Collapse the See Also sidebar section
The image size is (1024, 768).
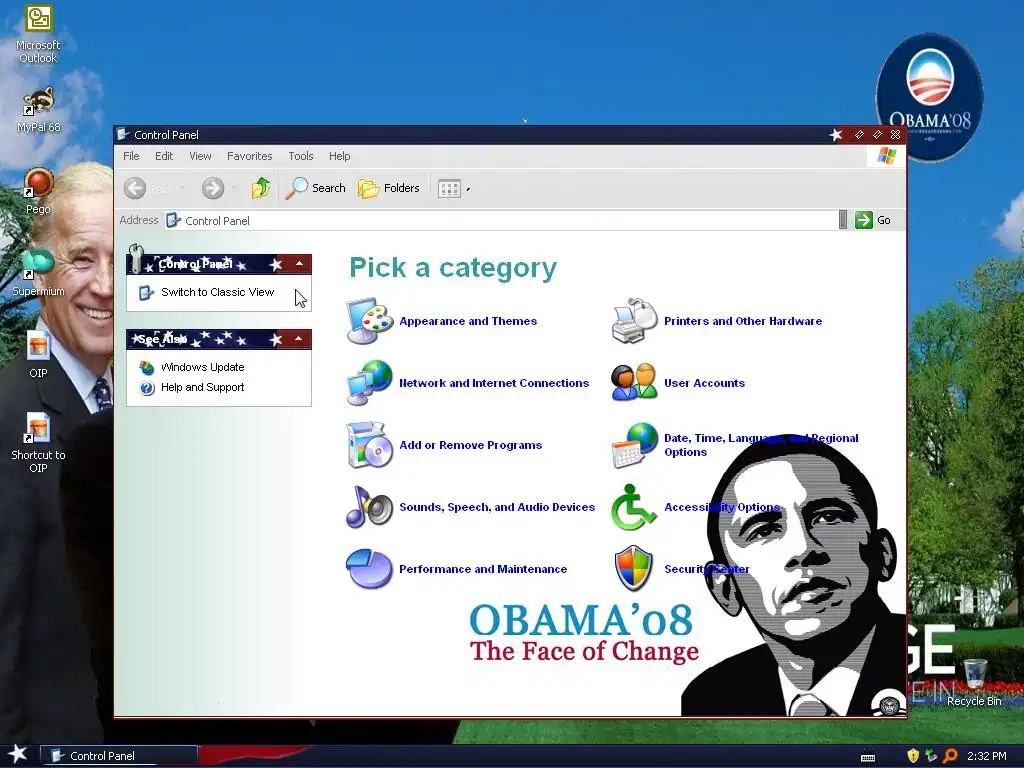point(298,338)
